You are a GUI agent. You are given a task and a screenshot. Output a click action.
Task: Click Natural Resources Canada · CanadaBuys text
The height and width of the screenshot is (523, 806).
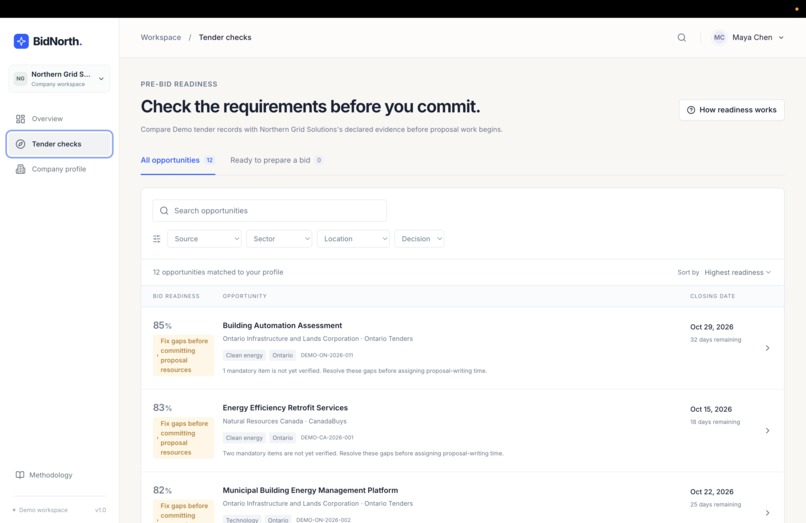(x=285, y=421)
